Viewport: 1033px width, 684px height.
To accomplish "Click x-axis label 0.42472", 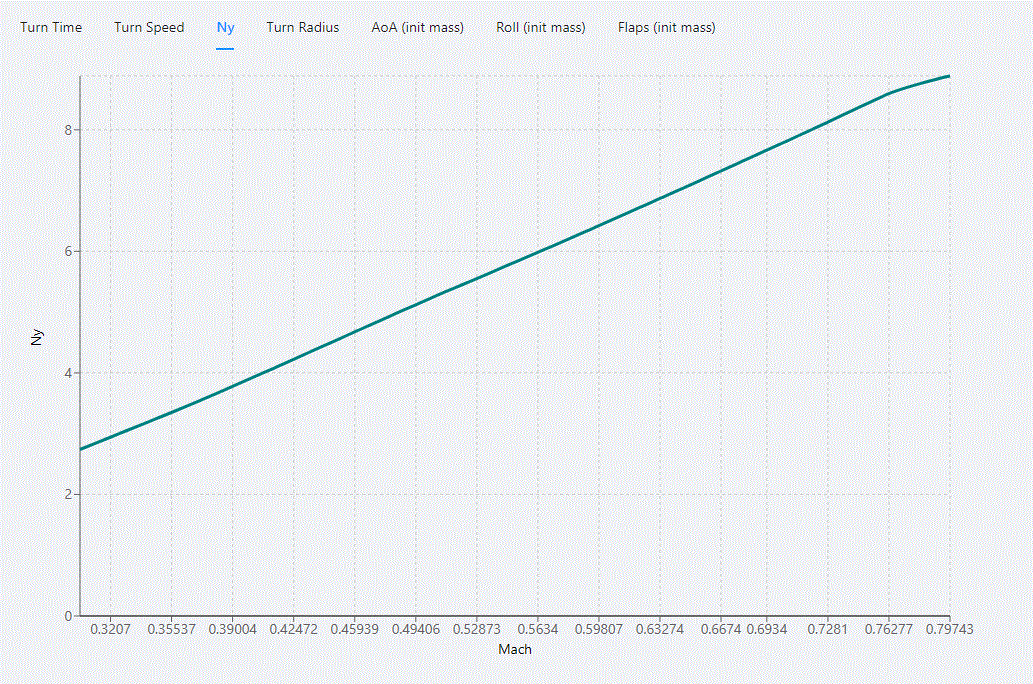I will 293,629.
